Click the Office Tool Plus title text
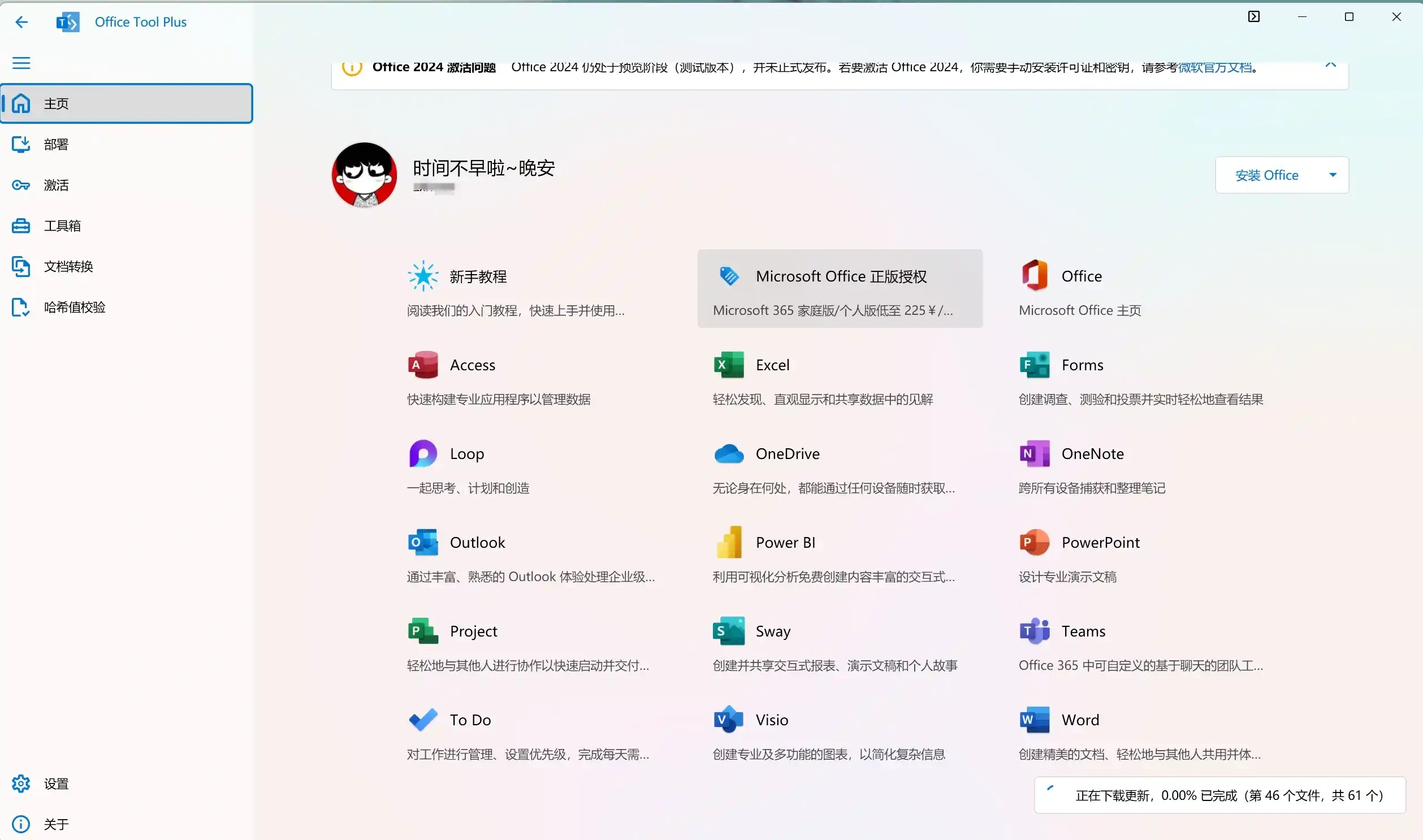1423x840 pixels. tap(141, 22)
